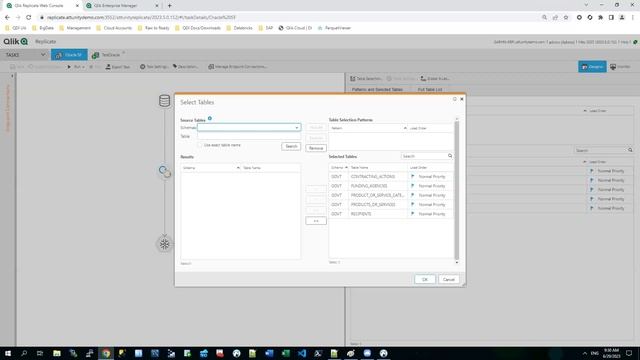The width and height of the screenshot is (640, 360).
Task: Click OK in the Select Tables dialog
Action: pyautogui.click(x=424, y=280)
